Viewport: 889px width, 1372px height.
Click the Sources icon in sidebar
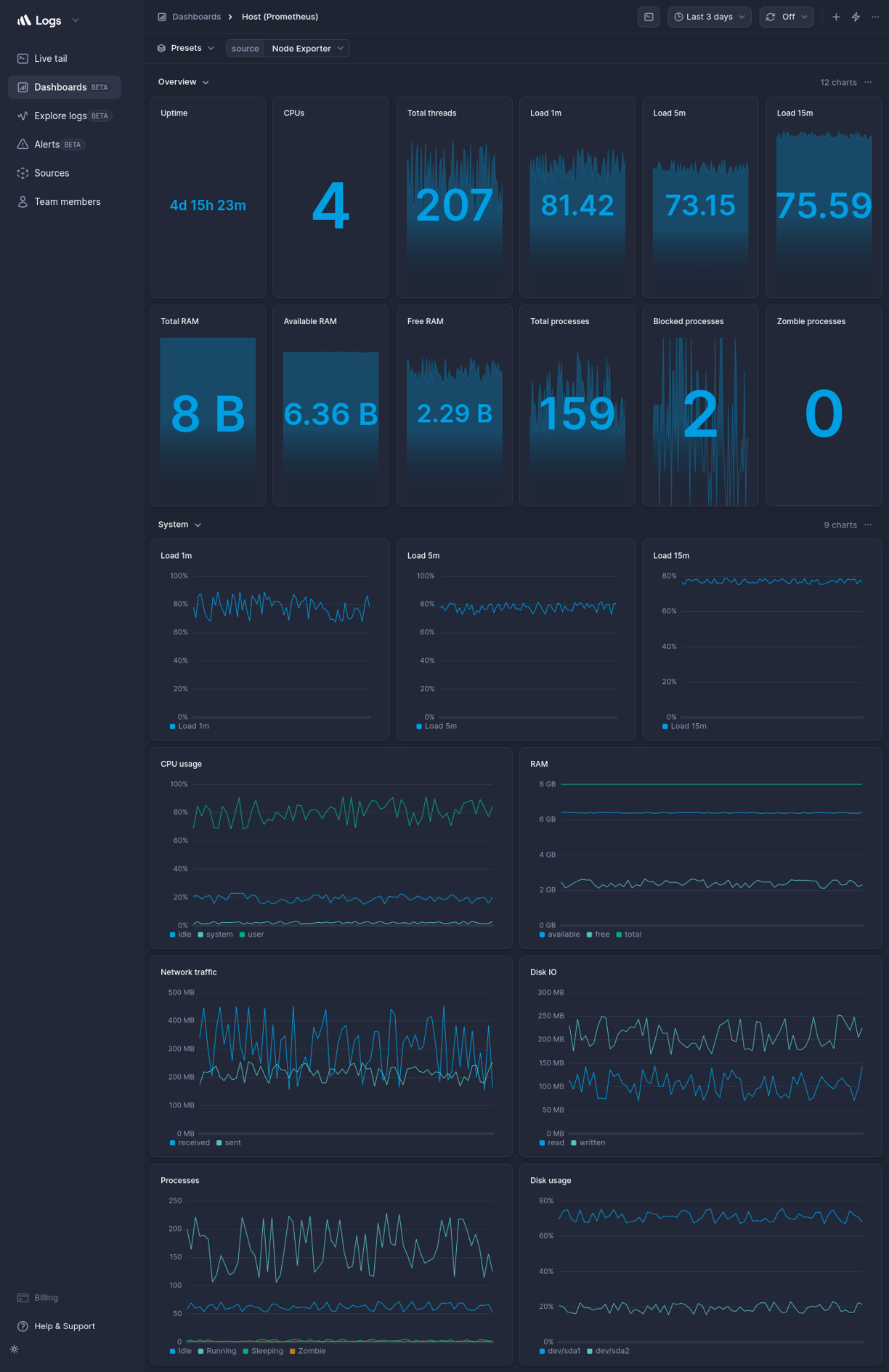point(23,173)
